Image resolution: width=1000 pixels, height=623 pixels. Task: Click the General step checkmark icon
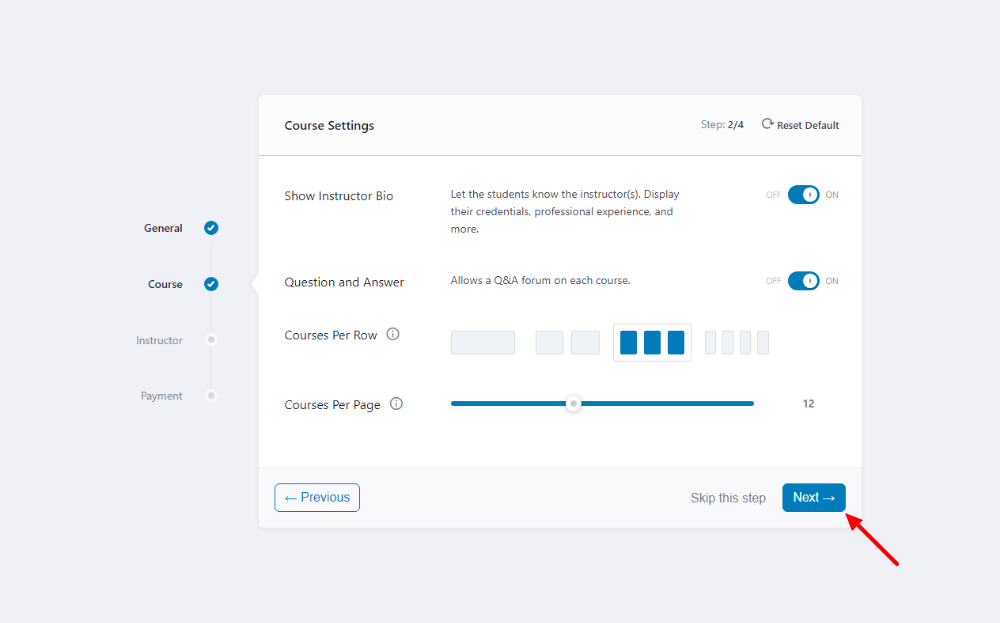tap(211, 228)
